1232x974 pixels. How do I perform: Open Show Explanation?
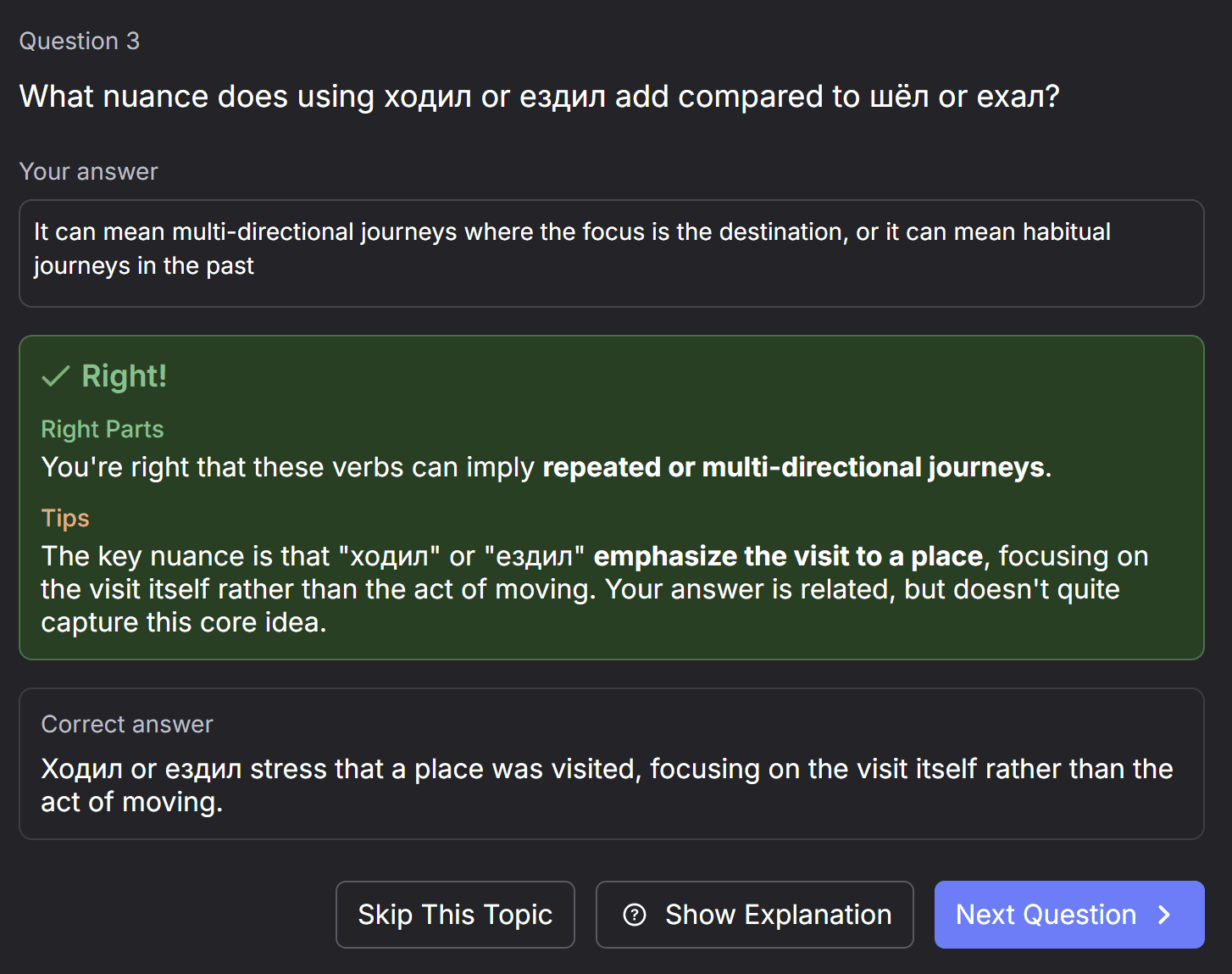pyautogui.click(x=754, y=915)
